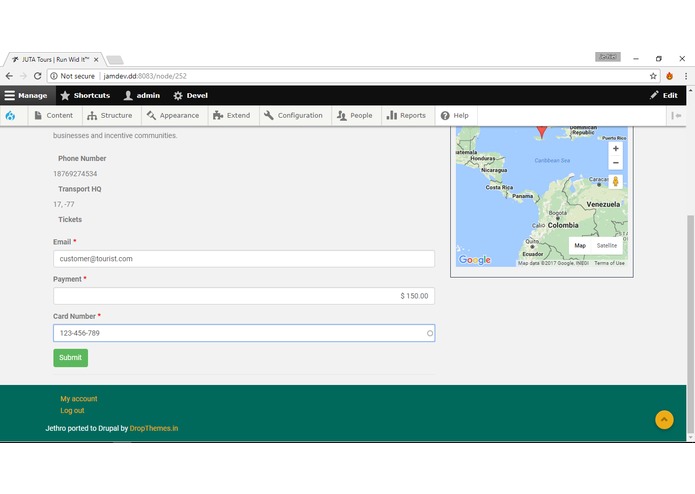
Task: Switch map to Satellite view
Action: [606, 245]
